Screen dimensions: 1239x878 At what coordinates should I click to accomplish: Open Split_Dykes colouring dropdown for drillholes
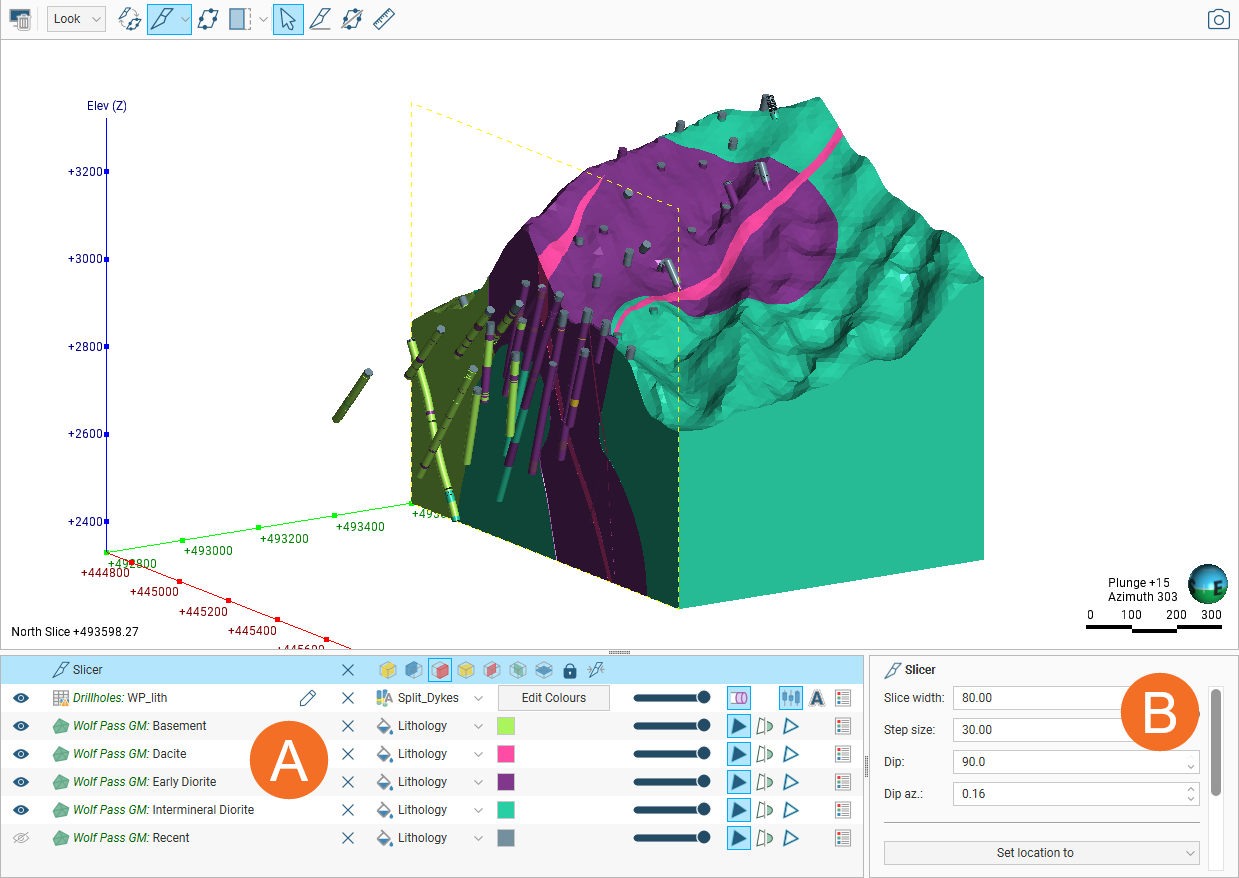pyautogui.click(x=478, y=698)
